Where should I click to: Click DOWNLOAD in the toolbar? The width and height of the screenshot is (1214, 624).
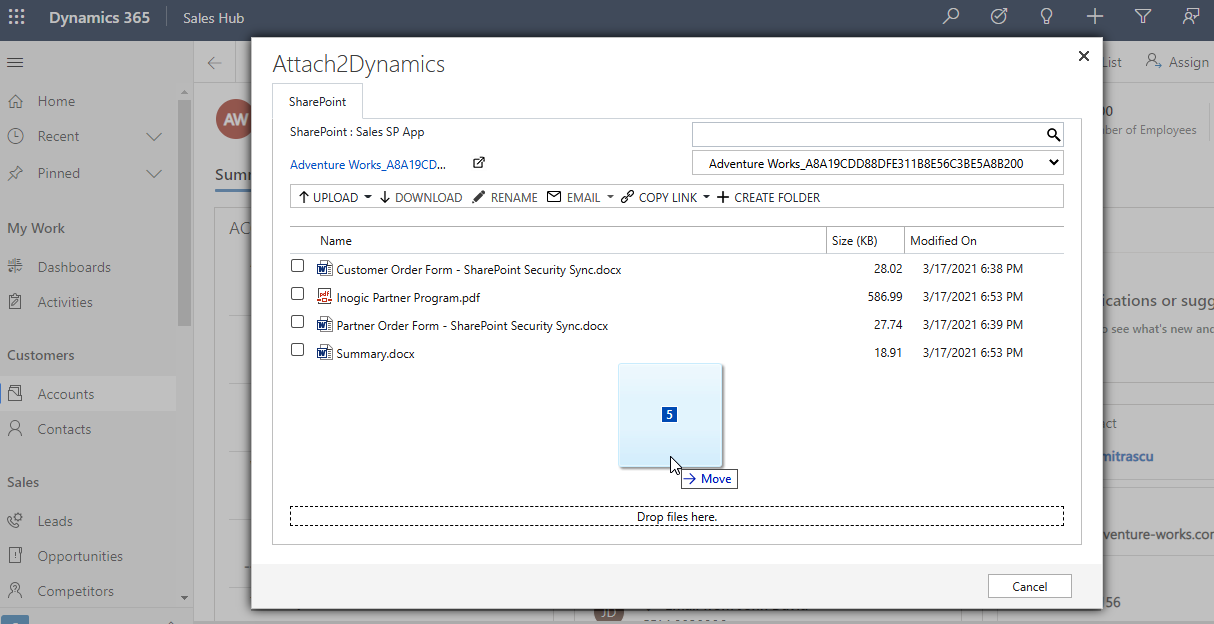tap(420, 198)
